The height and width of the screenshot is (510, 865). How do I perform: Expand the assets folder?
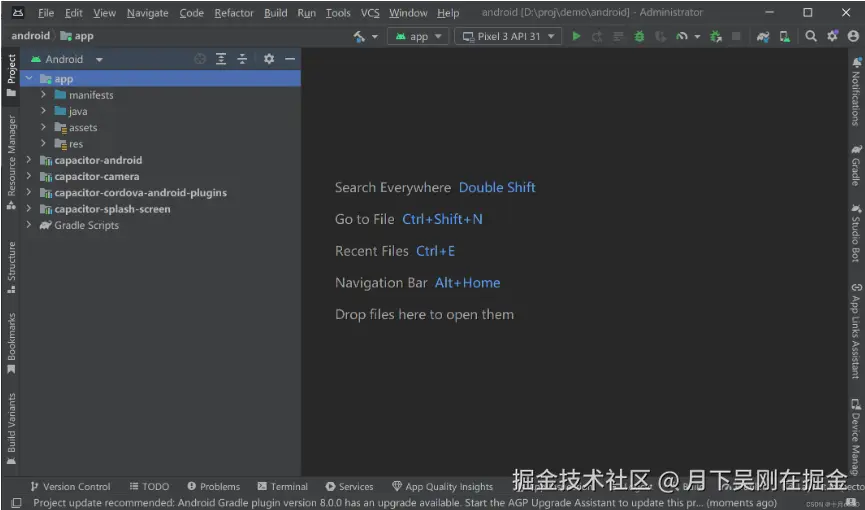(43, 127)
